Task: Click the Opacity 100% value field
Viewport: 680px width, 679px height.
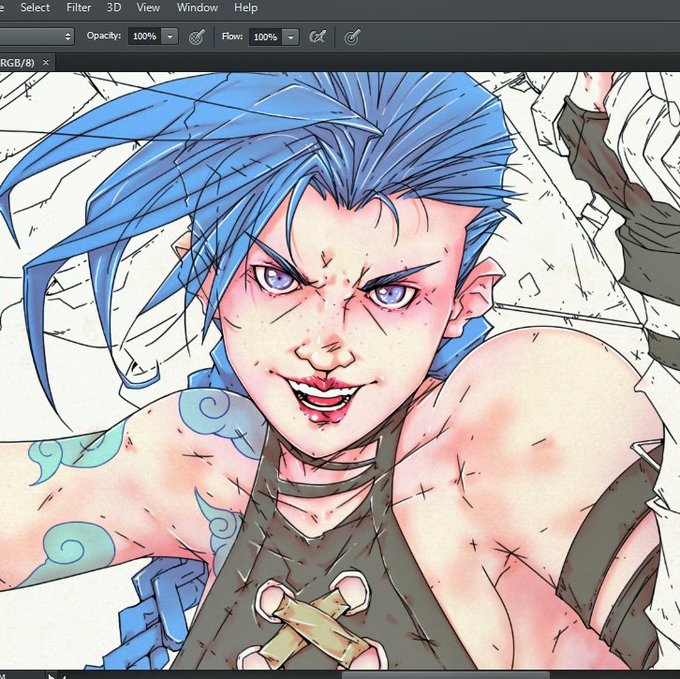Action: tap(144, 36)
